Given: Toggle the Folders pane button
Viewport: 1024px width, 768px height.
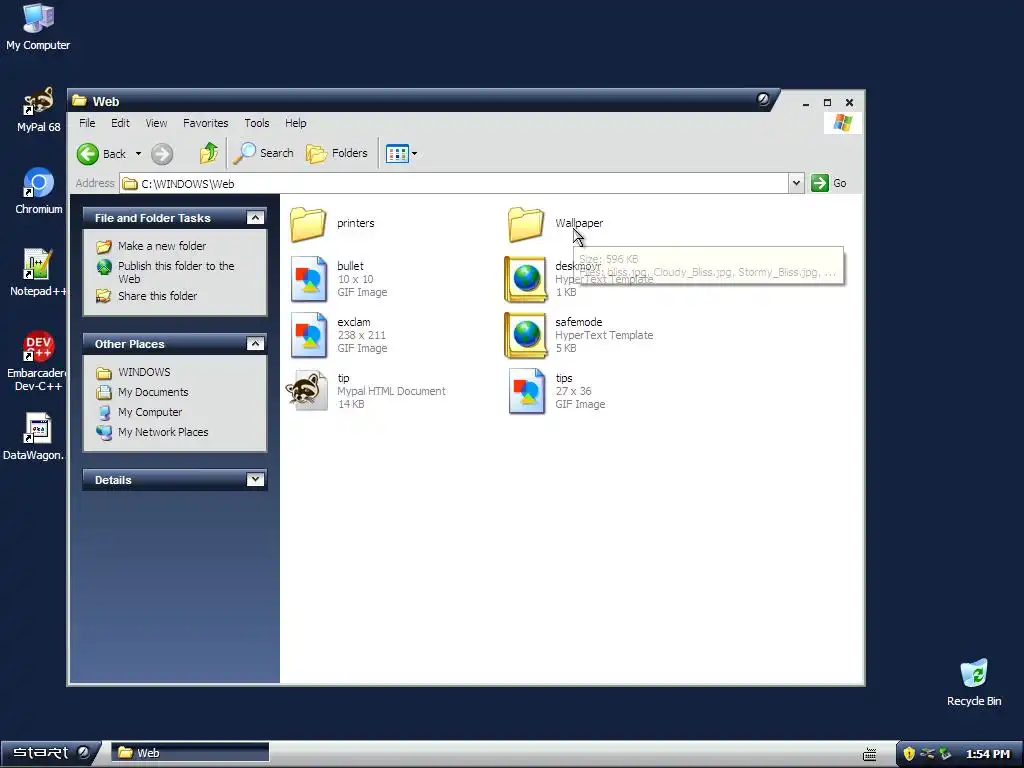Looking at the screenshot, I should click(337, 153).
